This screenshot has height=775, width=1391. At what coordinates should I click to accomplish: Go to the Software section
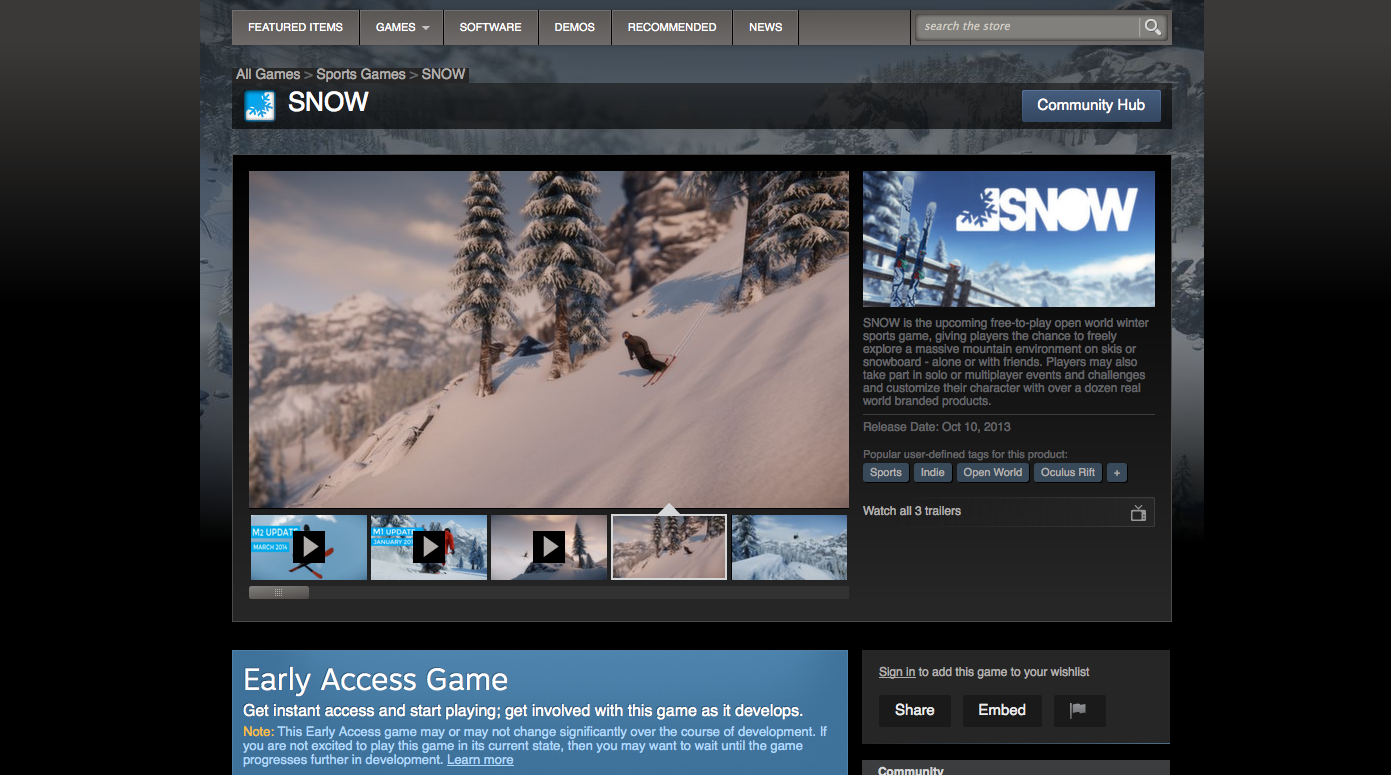coord(490,27)
